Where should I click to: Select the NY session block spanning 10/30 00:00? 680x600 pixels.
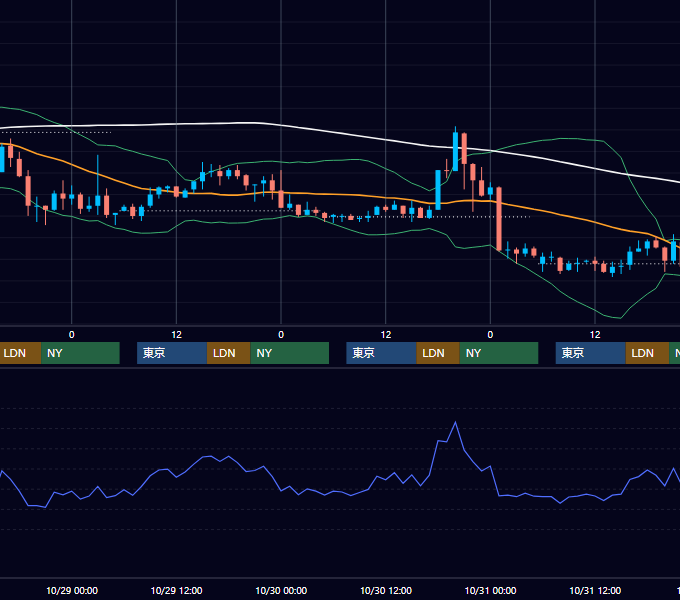(x=290, y=353)
